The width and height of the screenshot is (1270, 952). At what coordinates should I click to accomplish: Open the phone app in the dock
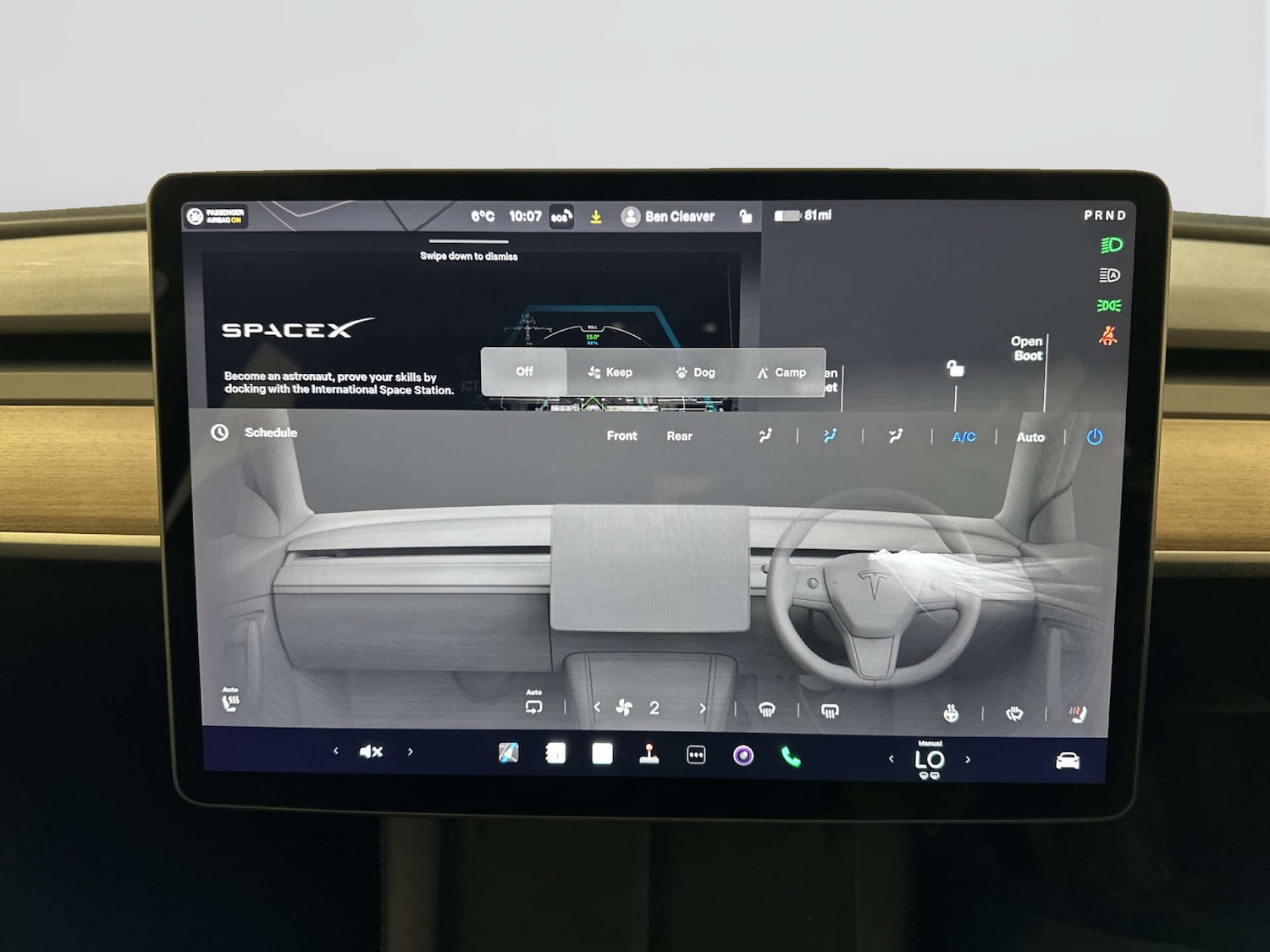791,757
